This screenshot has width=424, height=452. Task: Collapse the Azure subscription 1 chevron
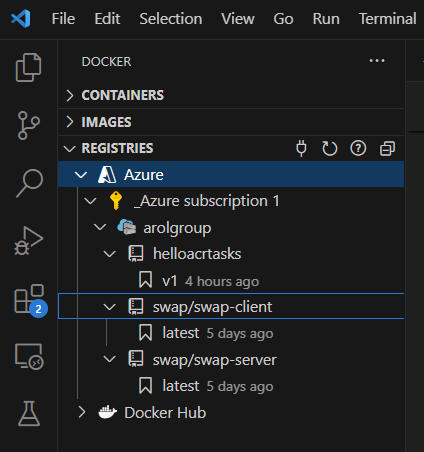click(x=90, y=201)
